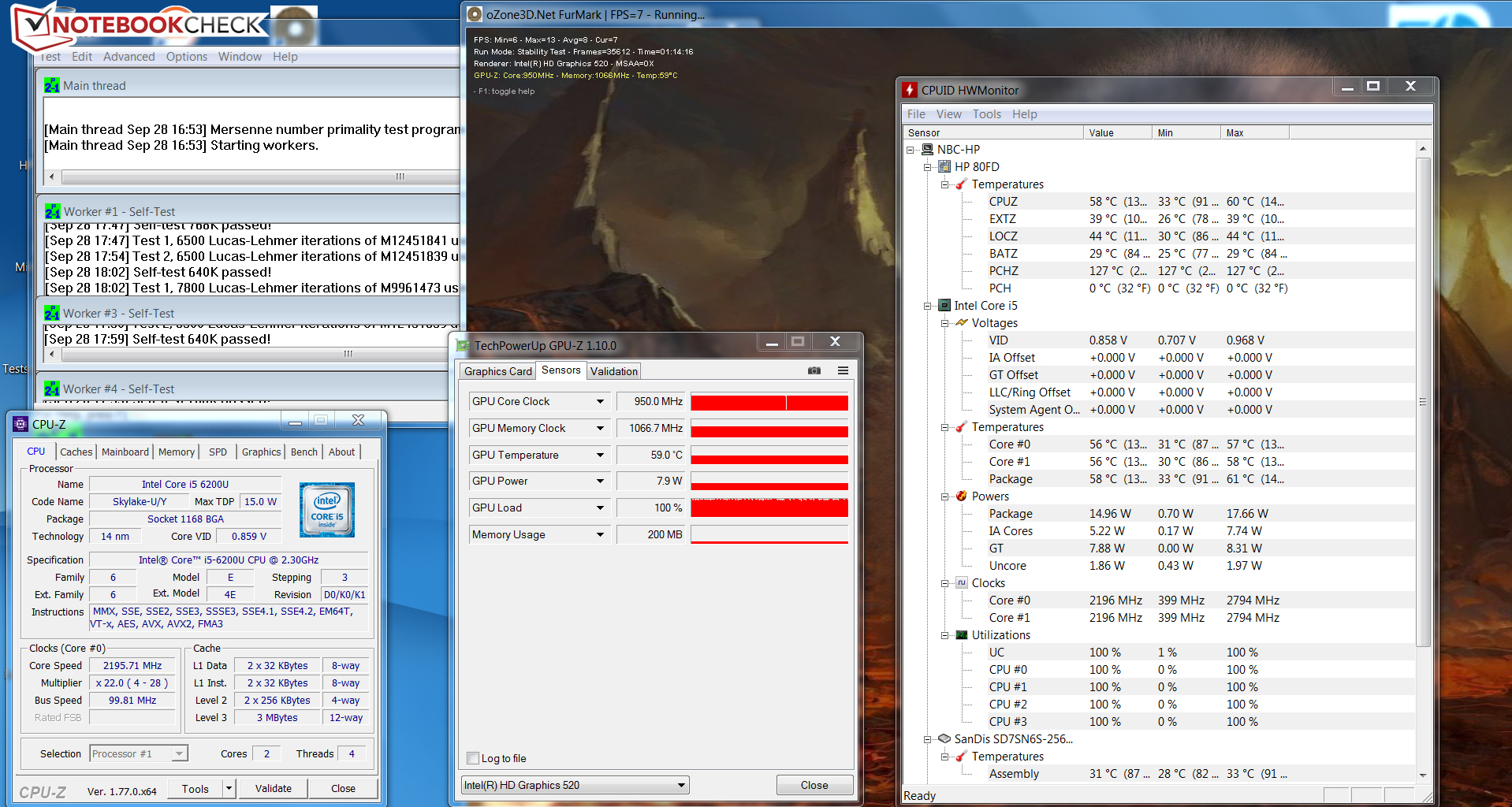Click the CPU-Z title bar icon

pyautogui.click(x=21, y=424)
